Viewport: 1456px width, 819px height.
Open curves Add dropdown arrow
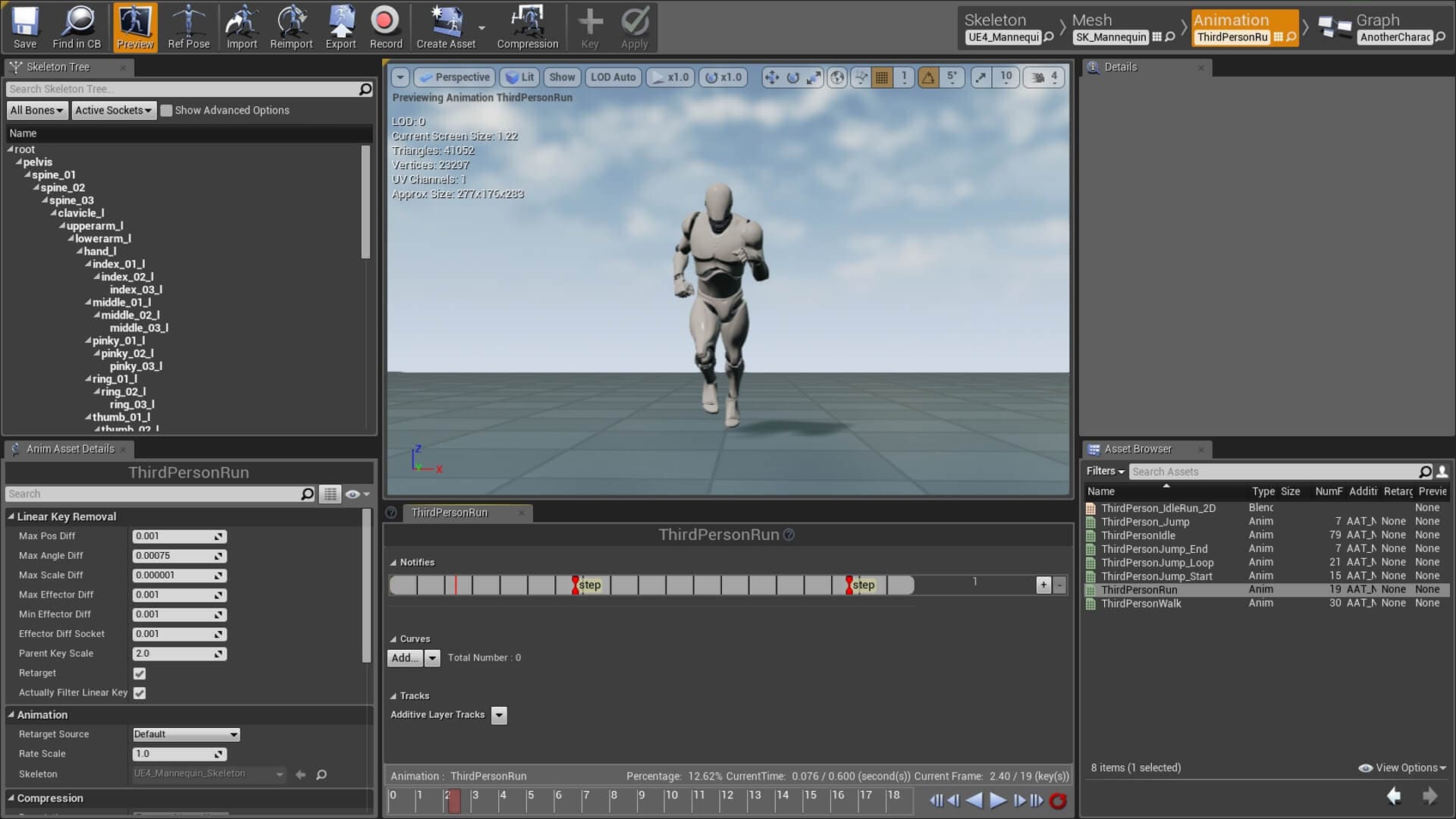tap(432, 658)
